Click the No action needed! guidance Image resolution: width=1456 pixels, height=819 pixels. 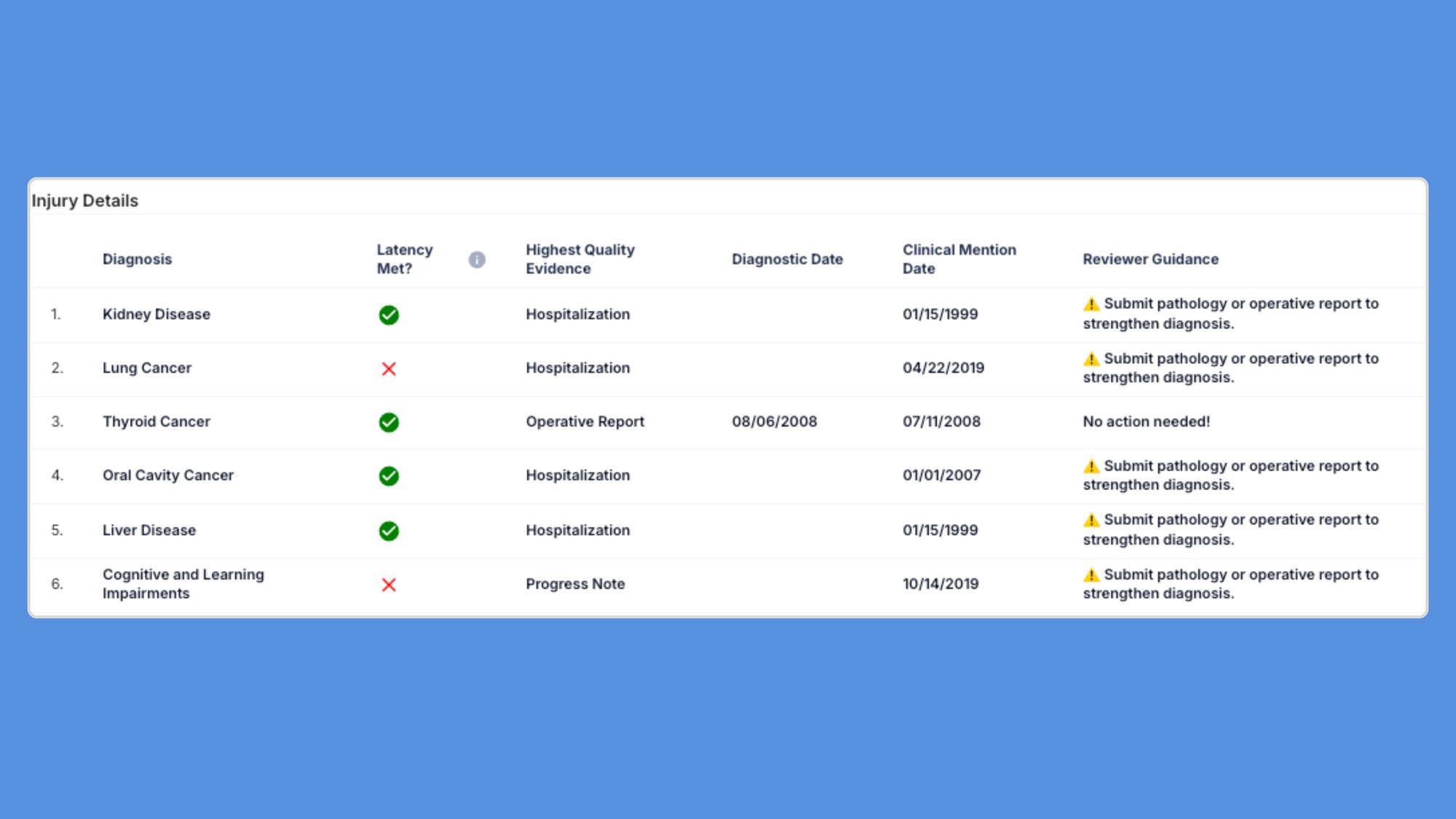point(1147,421)
